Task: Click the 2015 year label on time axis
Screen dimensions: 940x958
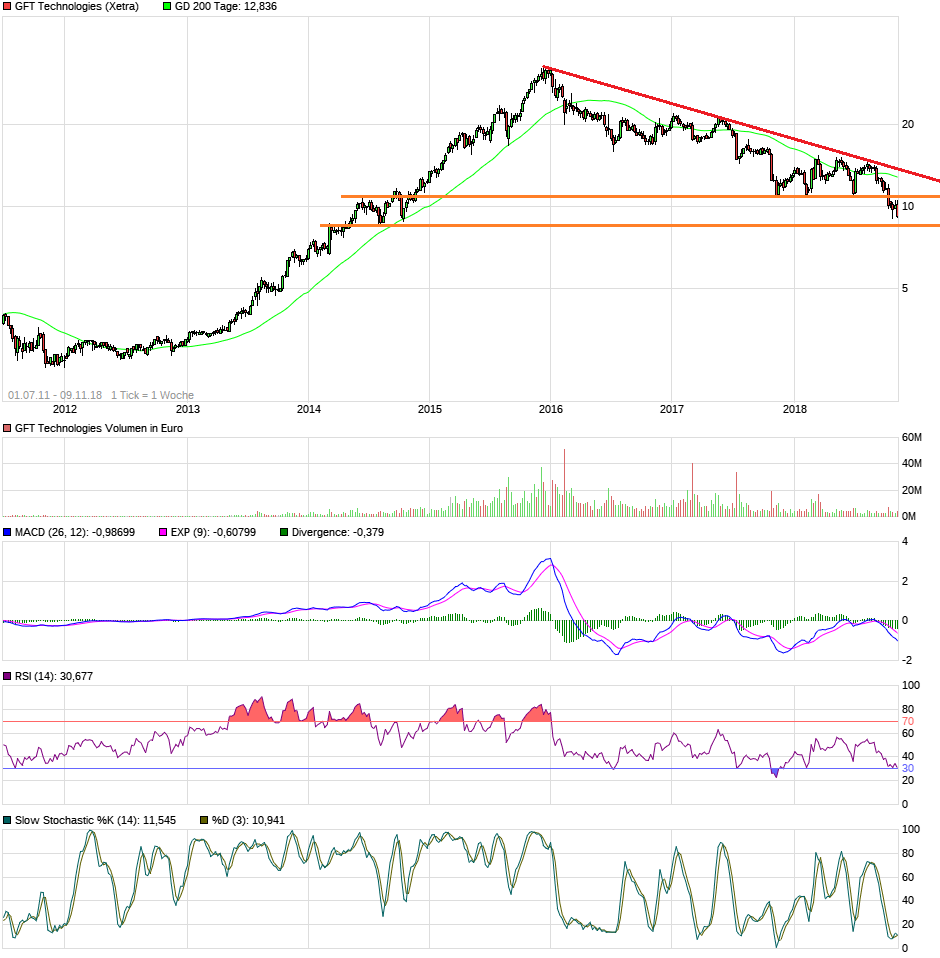Action: [x=429, y=409]
